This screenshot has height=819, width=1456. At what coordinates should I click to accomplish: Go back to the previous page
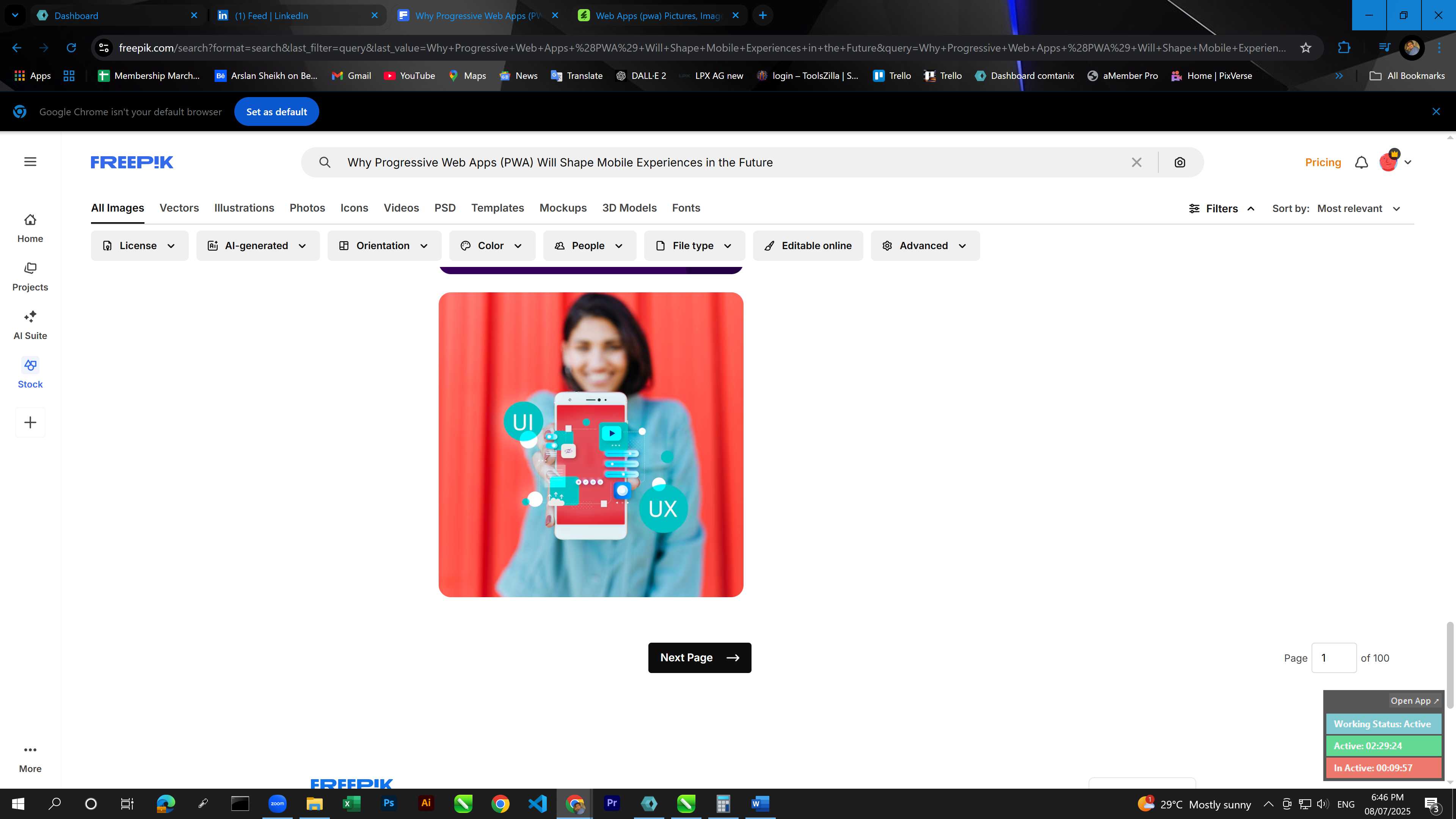(x=17, y=48)
